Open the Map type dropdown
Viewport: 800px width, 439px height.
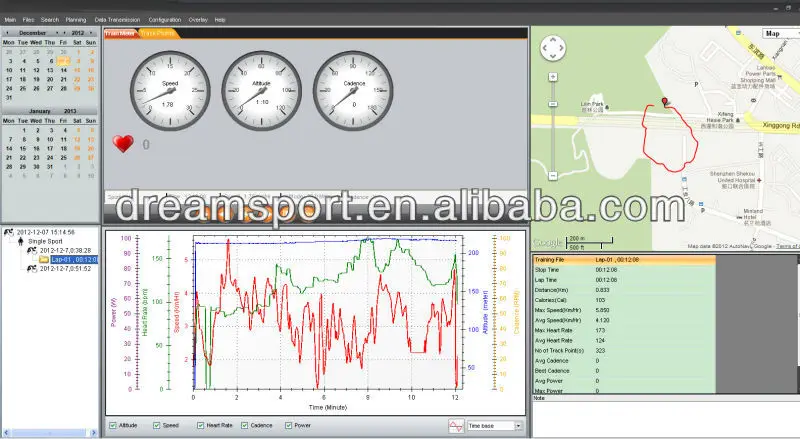pos(781,34)
